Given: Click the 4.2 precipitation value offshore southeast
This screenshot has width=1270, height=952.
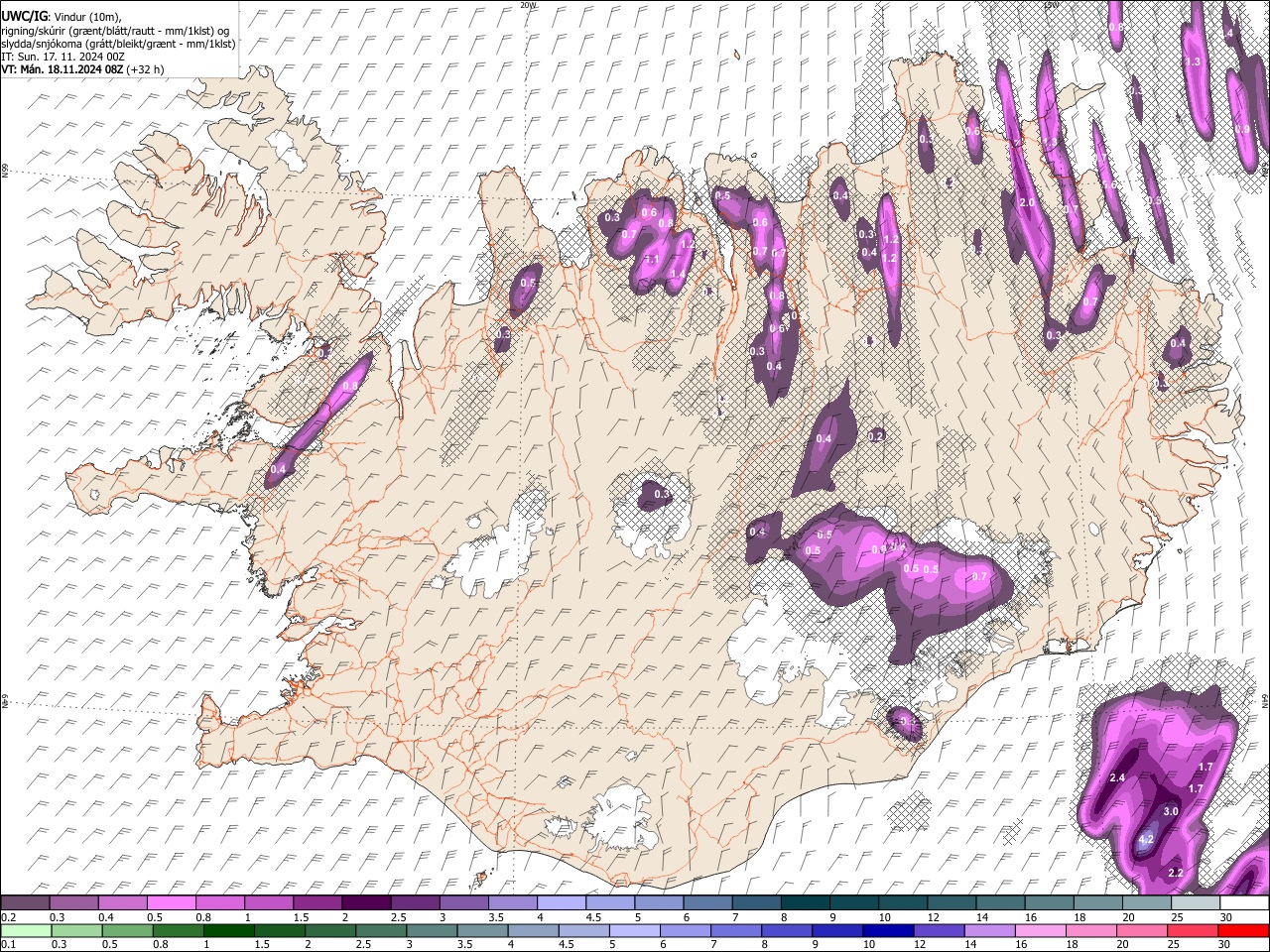Looking at the screenshot, I should pyautogui.click(x=1146, y=840).
